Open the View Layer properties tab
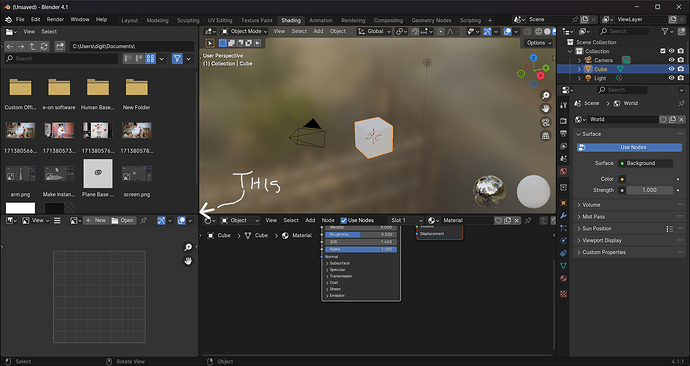 coord(563,146)
